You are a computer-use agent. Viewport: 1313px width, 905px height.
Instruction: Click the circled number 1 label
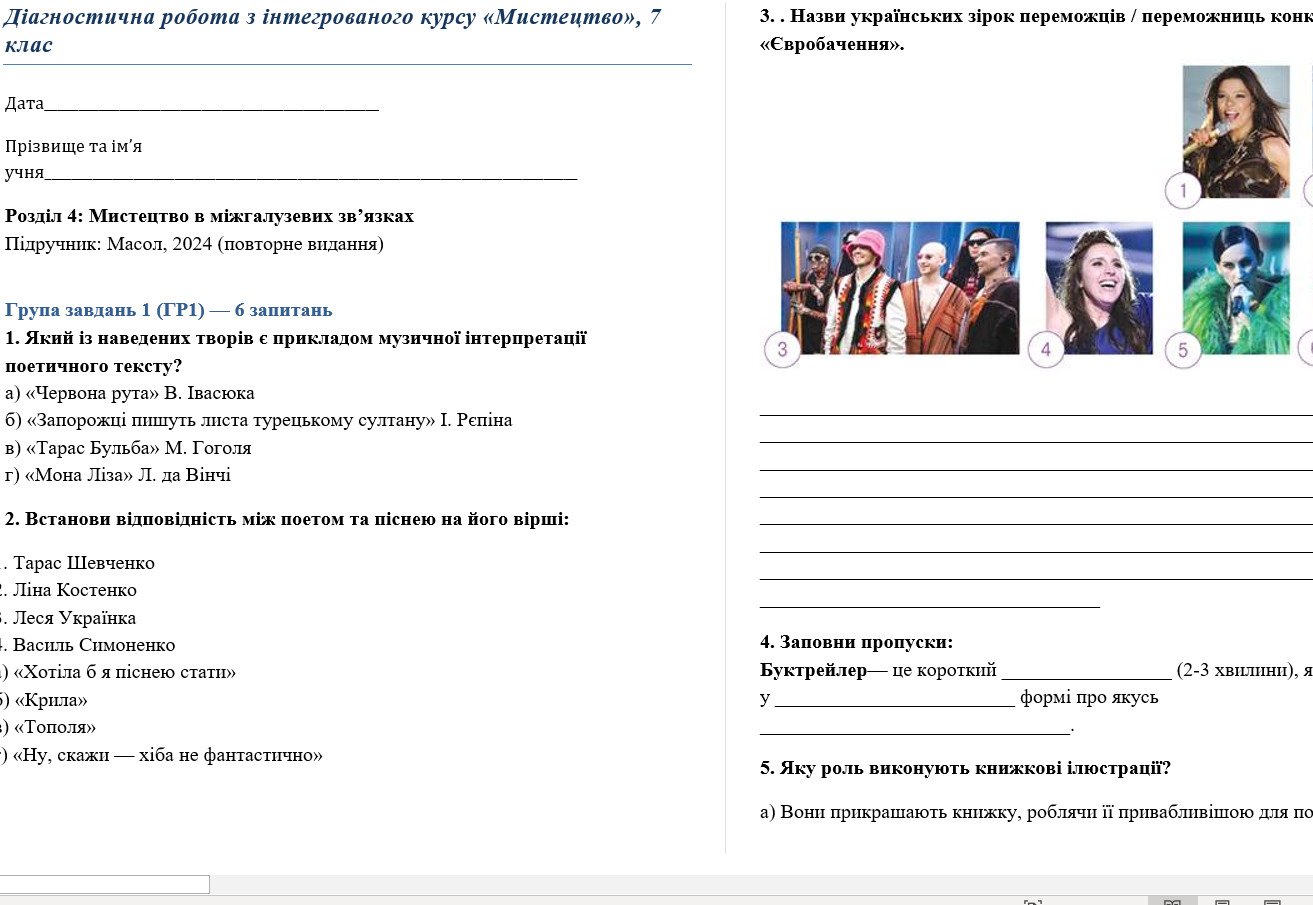(1183, 190)
